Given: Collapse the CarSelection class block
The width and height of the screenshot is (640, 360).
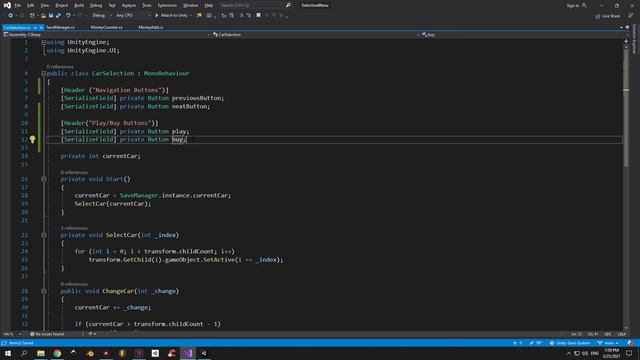Looking at the screenshot, I should coord(43,73).
